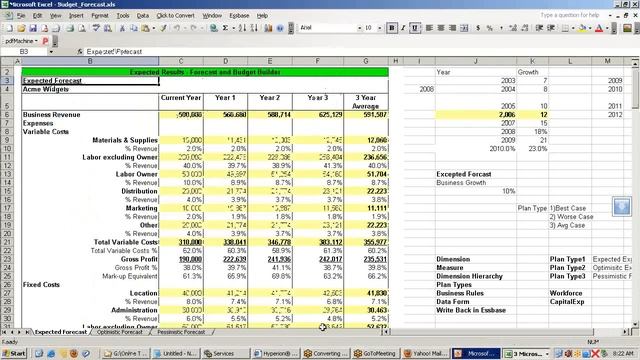Viewport: 640px width, 360px height.
Task: Click the Open file folder icon
Action: (x=21, y=28)
